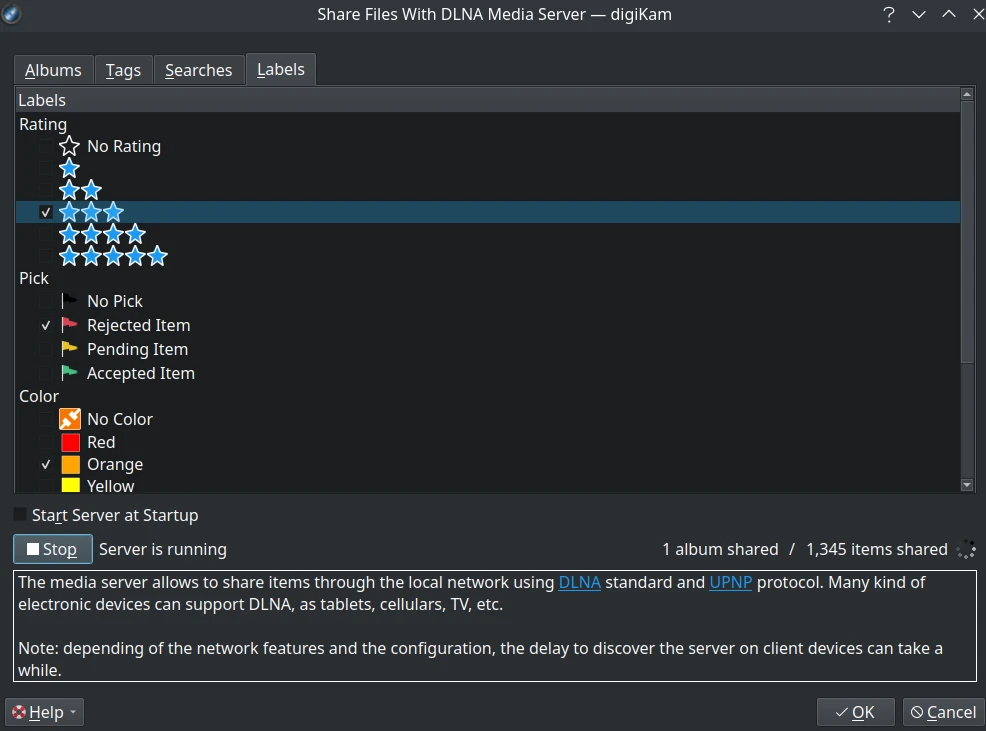Click the Red color swatch
The image size is (986, 731).
[x=70, y=442]
